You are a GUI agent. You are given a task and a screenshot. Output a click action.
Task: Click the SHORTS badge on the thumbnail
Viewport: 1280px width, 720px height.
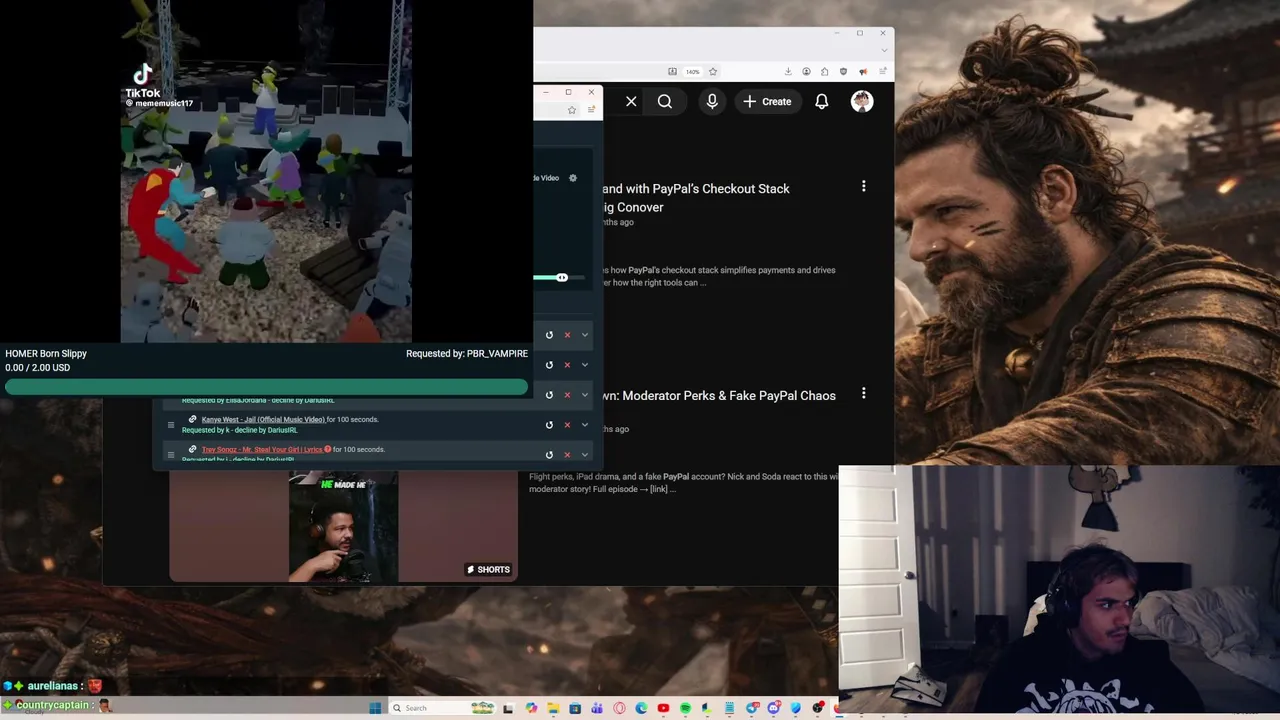point(488,569)
